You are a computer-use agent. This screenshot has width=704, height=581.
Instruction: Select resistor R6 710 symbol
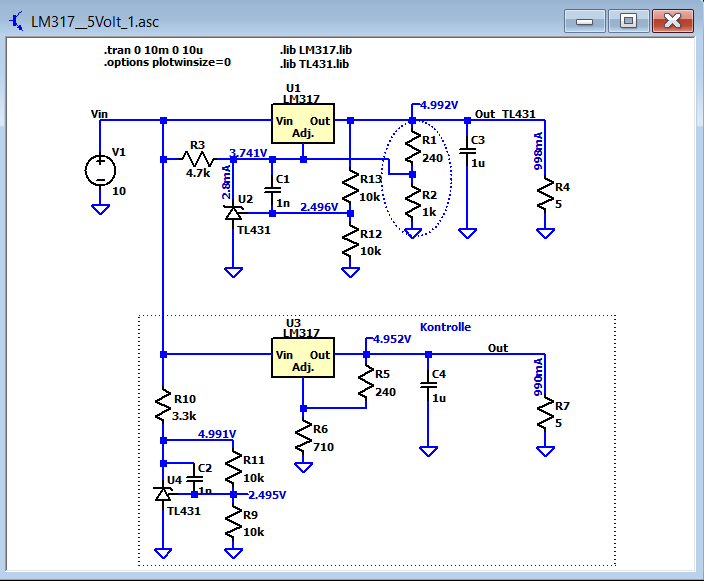click(x=304, y=437)
